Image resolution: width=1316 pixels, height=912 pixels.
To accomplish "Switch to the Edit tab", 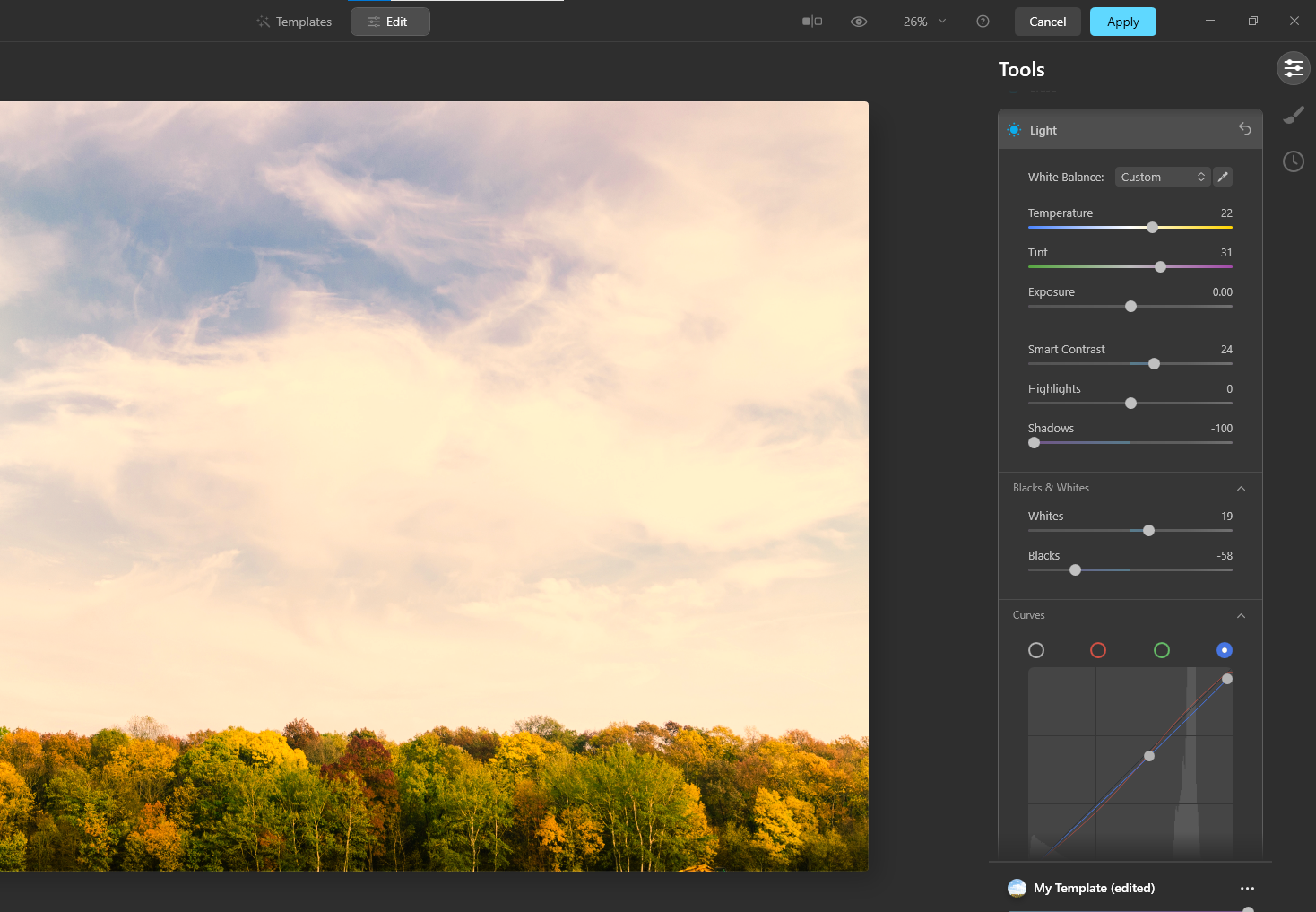I will click(x=390, y=21).
